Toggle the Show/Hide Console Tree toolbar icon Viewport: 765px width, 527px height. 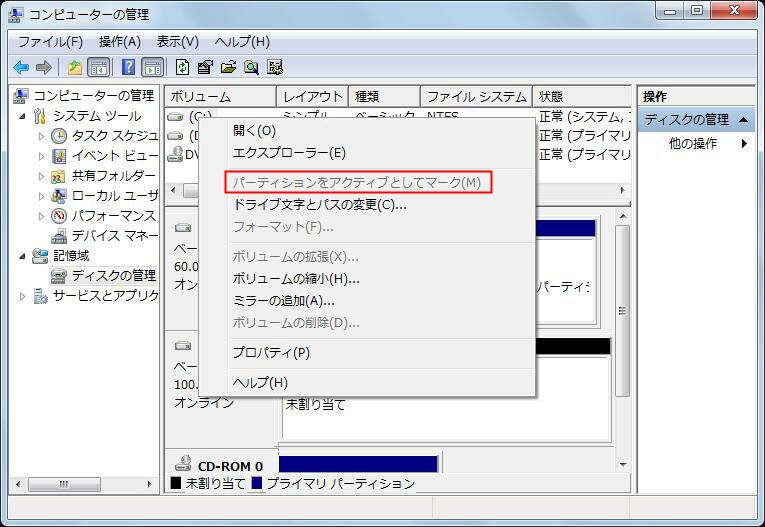point(99,67)
